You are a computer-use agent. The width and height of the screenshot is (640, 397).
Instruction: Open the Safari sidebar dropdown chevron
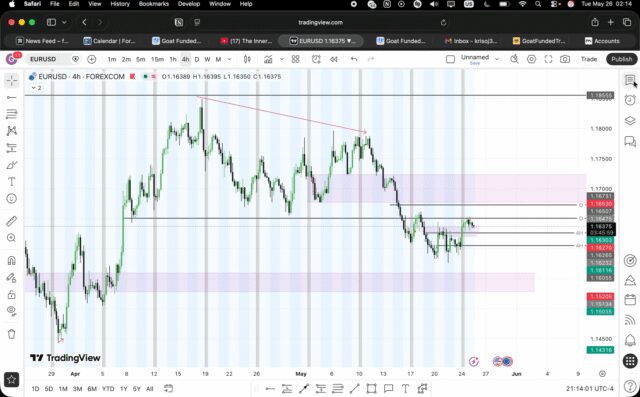coord(64,22)
